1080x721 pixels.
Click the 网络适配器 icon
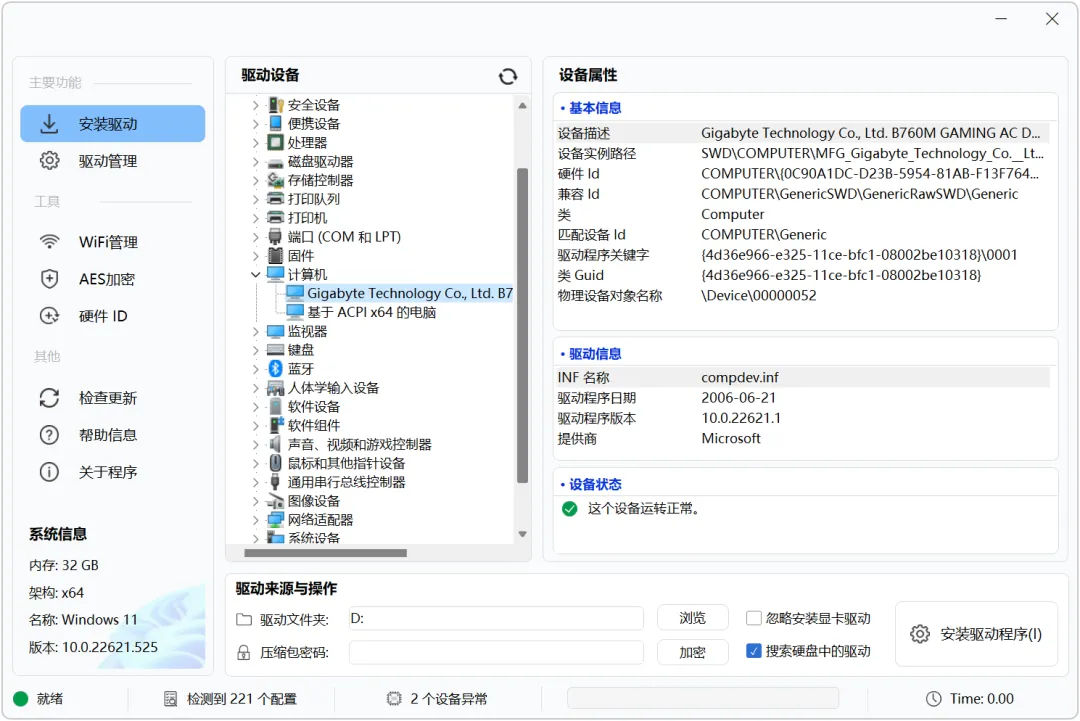pos(276,519)
